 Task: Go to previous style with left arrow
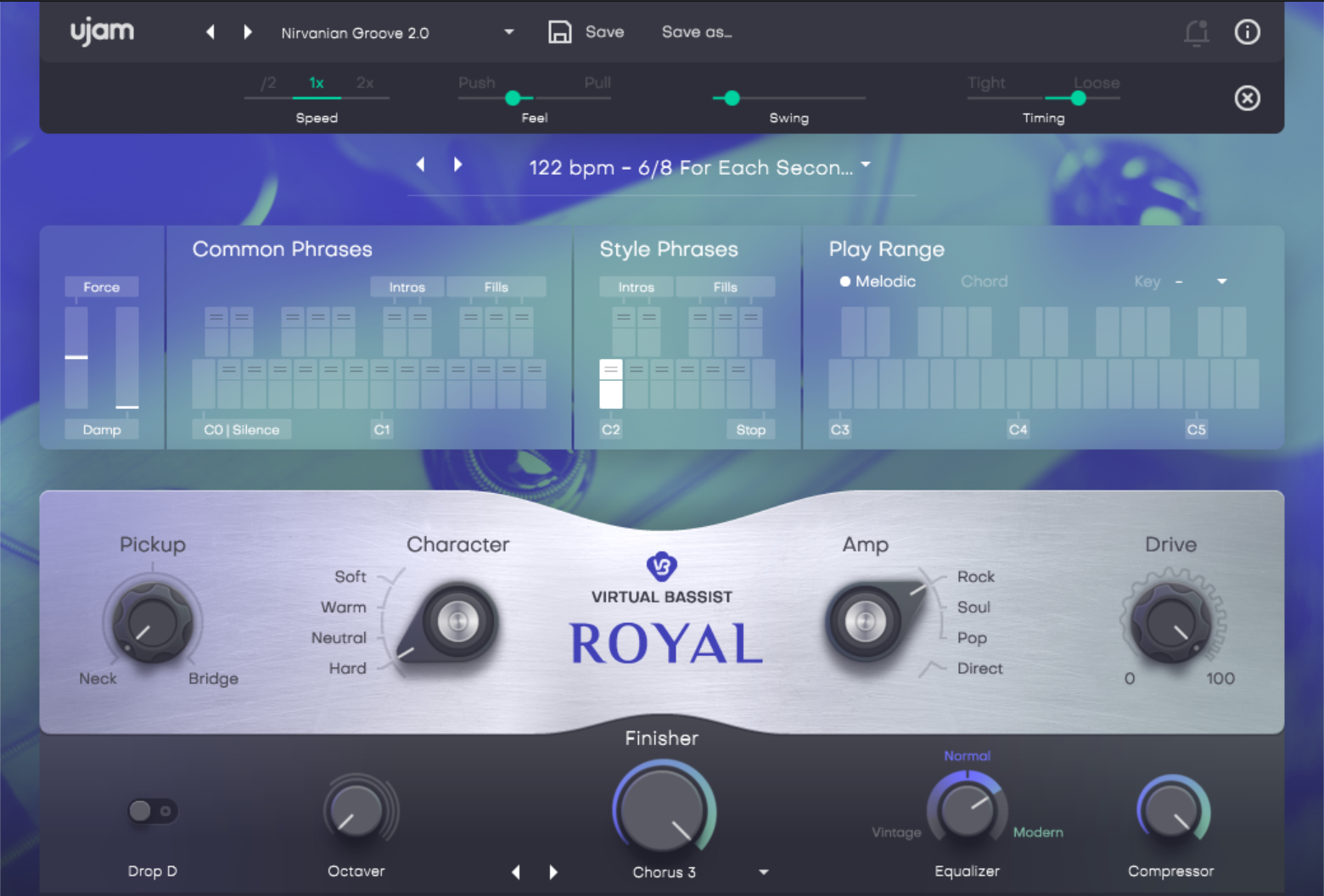click(x=421, y=165)
